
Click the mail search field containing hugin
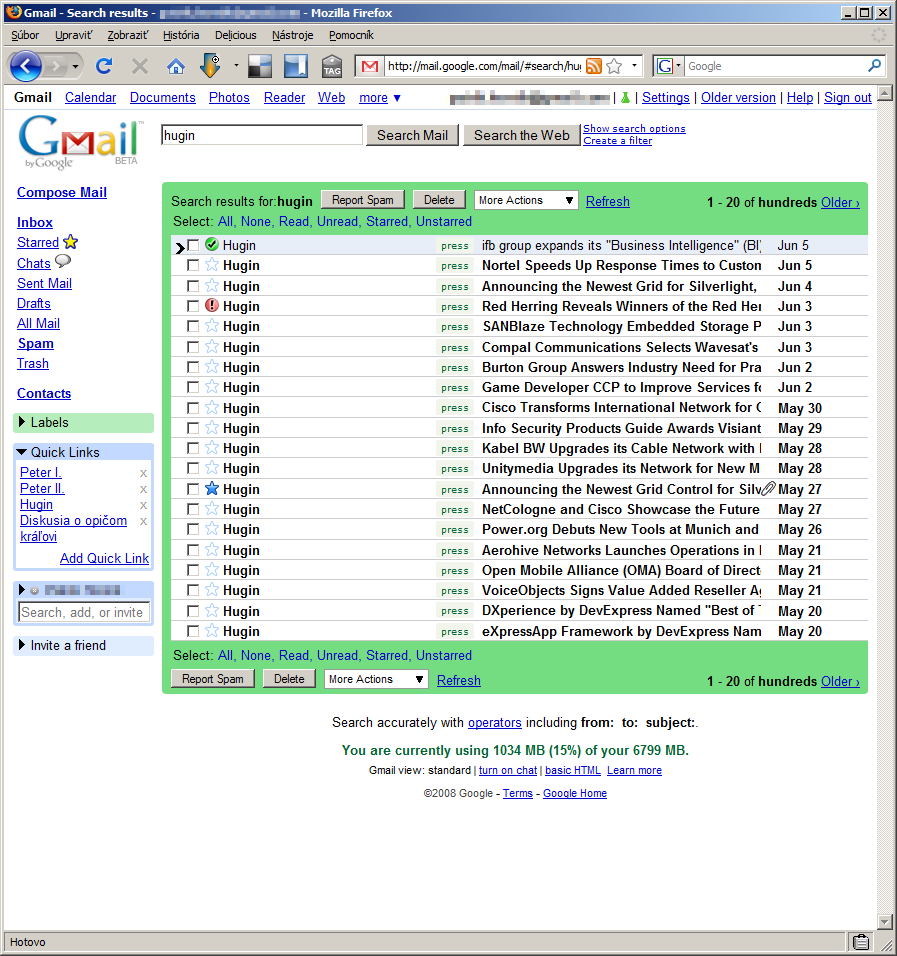click(262, 135)
